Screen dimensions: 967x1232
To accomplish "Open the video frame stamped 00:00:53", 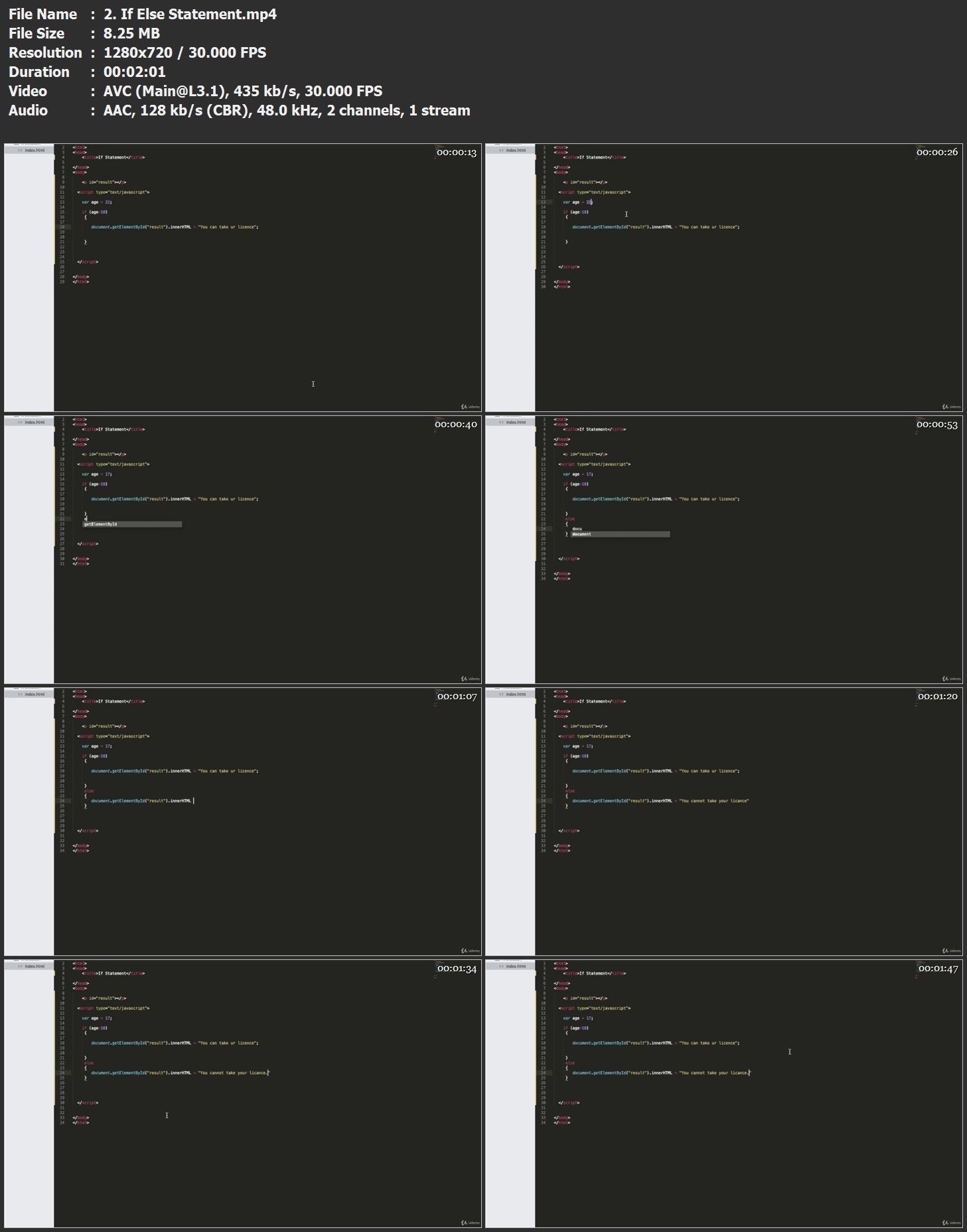I will (x=723, y=549).
